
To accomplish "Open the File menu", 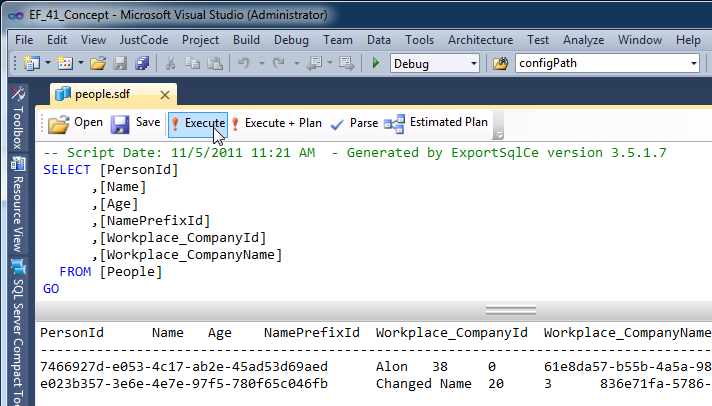I will (24, 40).
